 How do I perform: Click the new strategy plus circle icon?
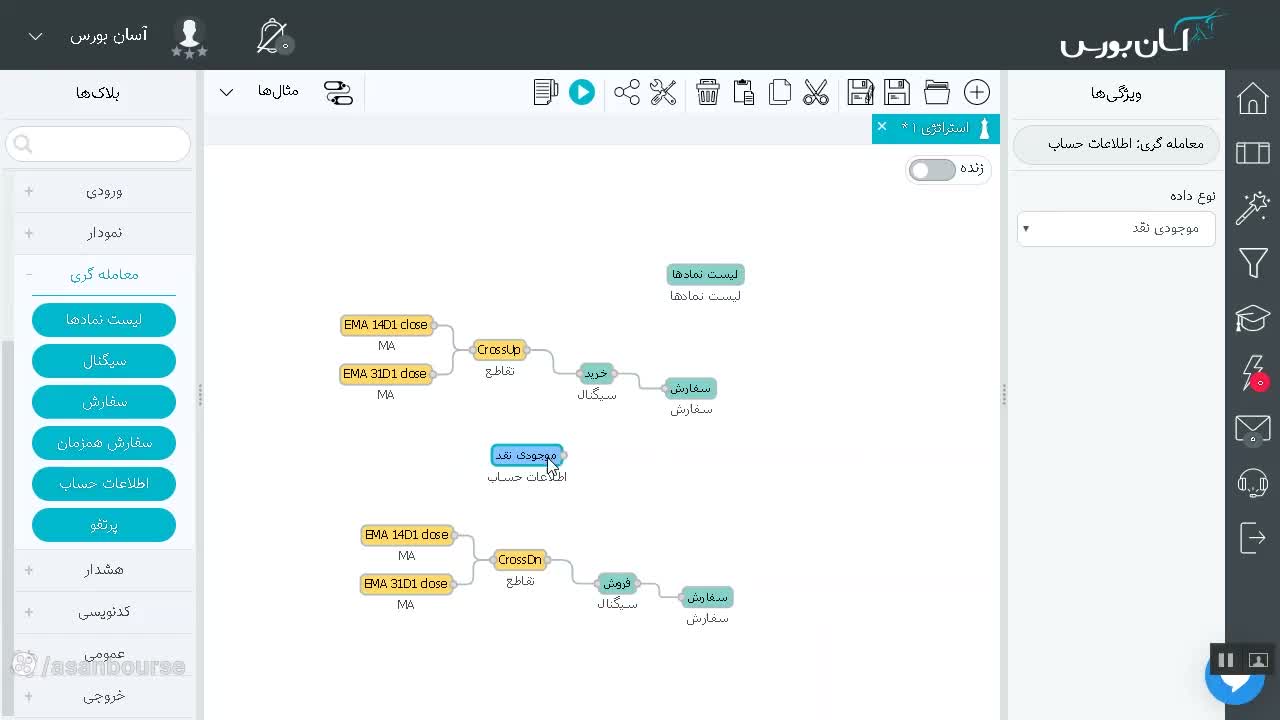pyautogui.click(x=977, y=93)
